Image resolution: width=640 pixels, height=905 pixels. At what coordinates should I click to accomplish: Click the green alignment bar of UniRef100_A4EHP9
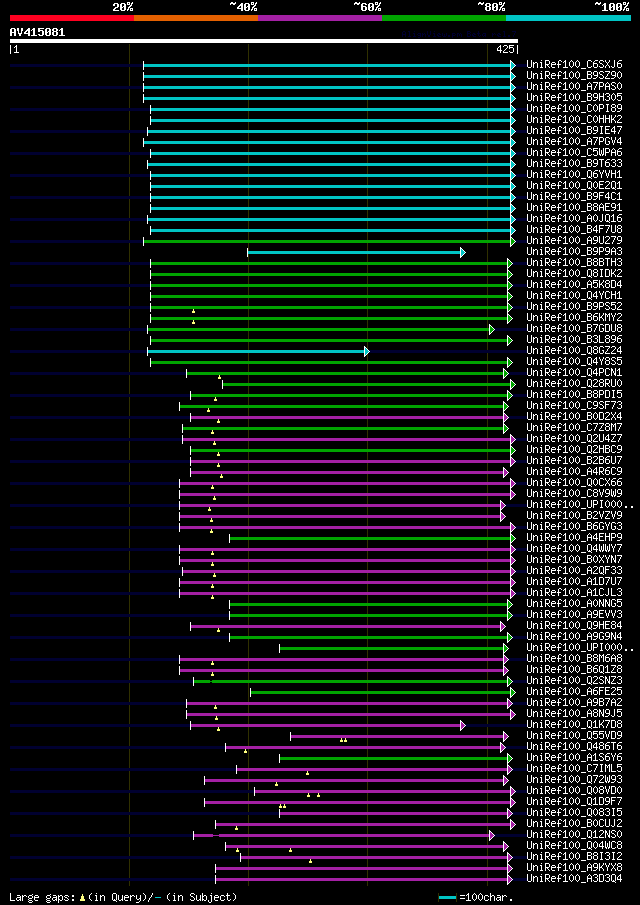click(x=372, y=538)
